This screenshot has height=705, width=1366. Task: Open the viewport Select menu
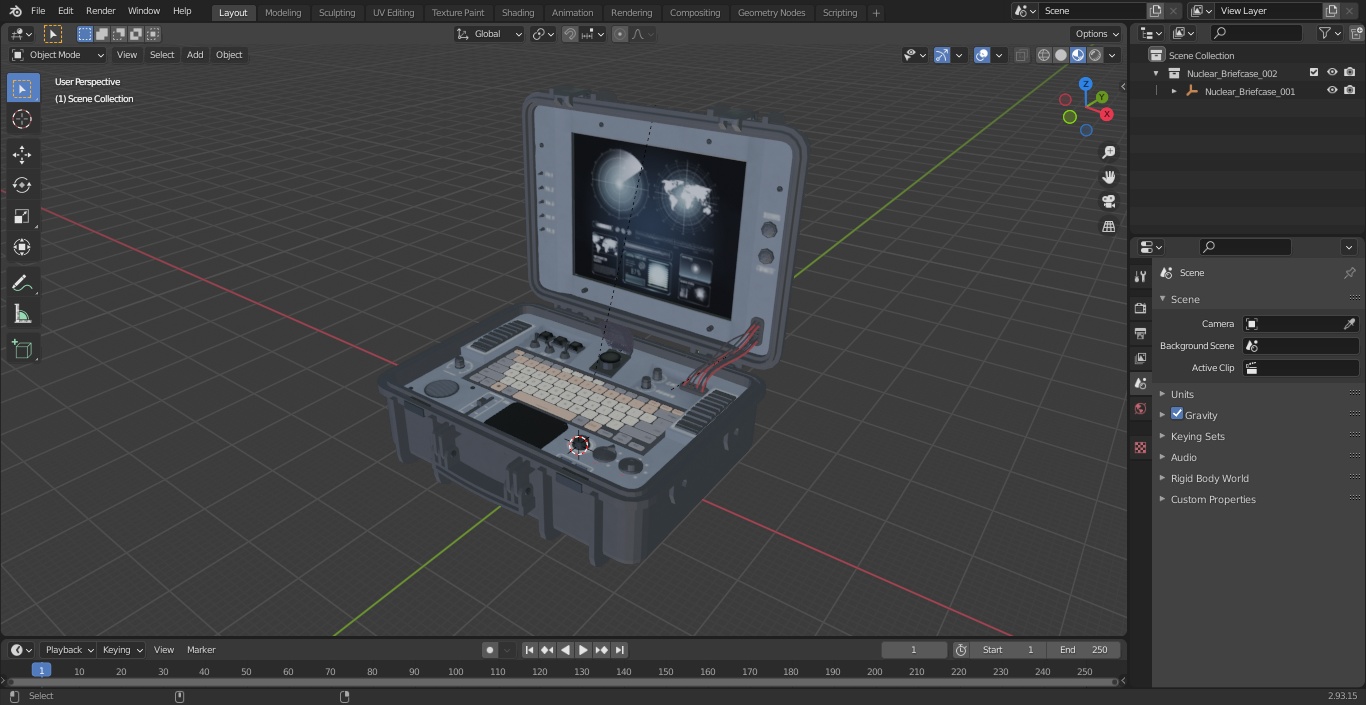pos(162,55)
